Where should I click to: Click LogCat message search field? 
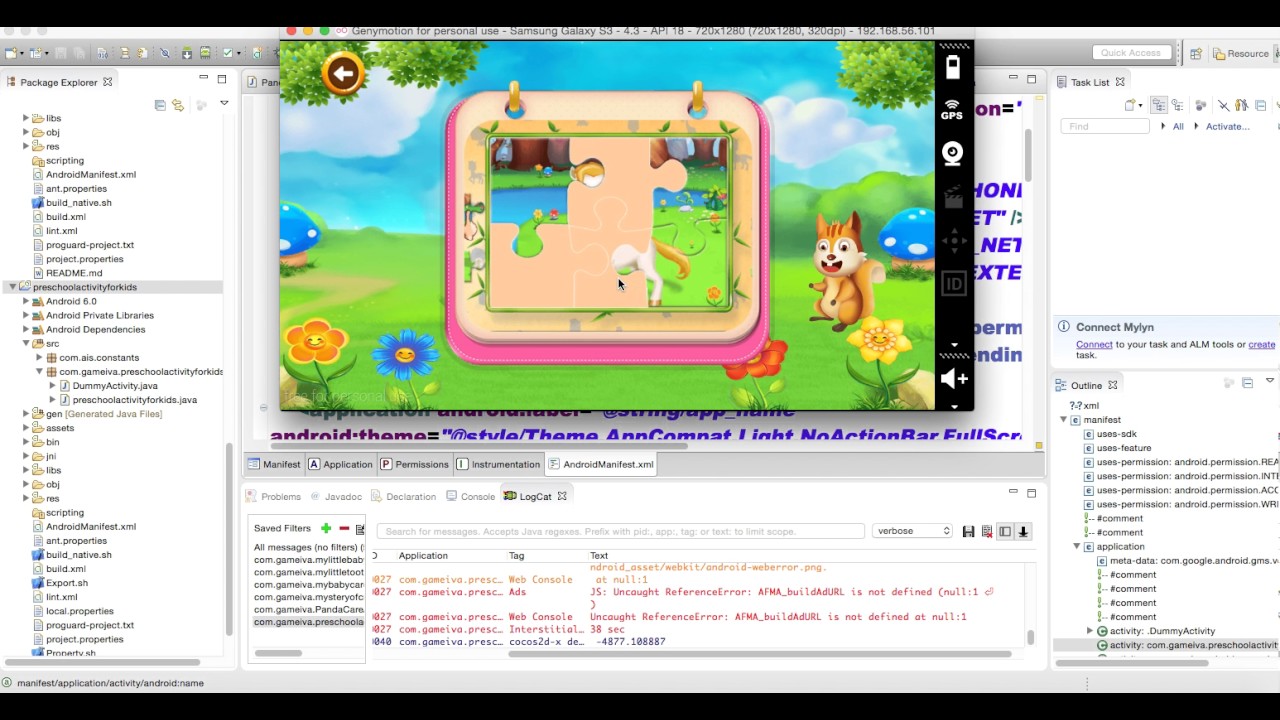tap(620, 531)
